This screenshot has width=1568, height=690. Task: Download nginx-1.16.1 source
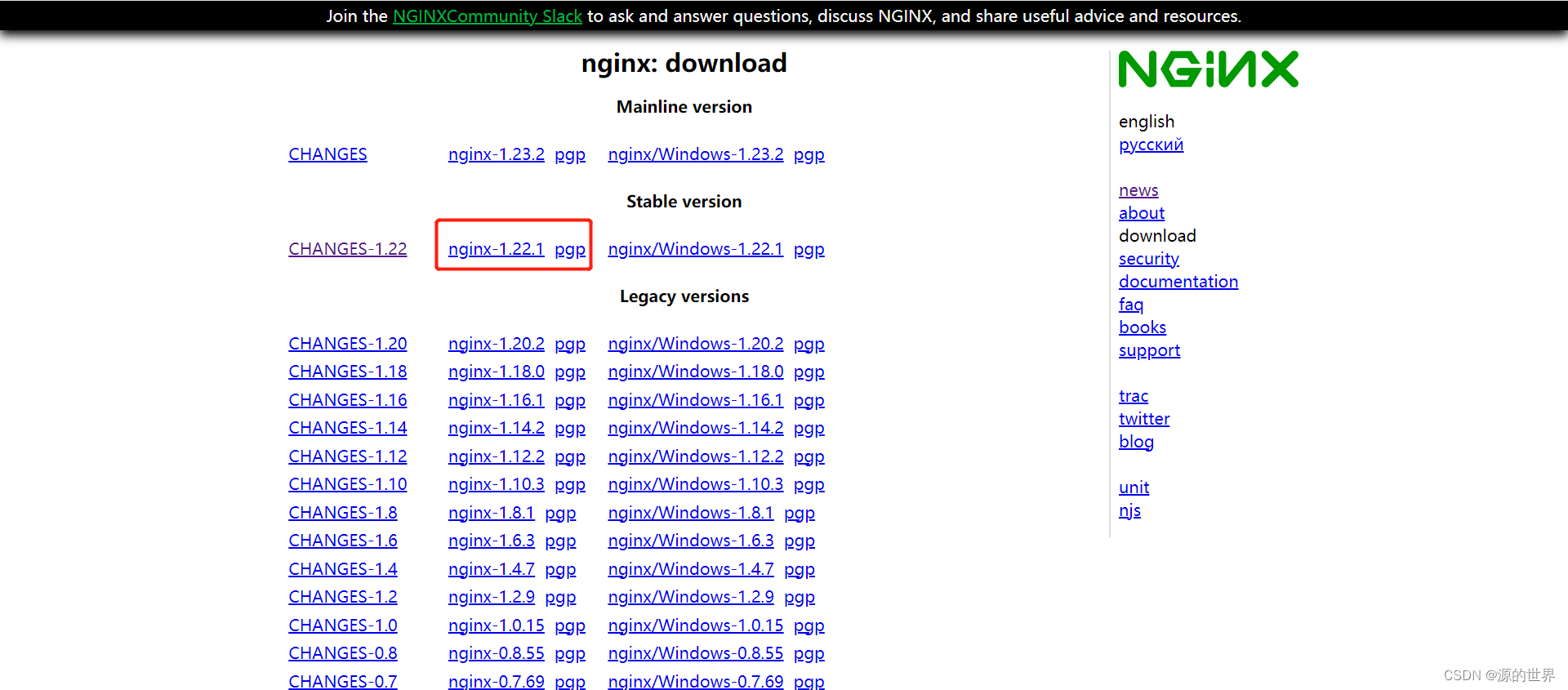(497, 400)
